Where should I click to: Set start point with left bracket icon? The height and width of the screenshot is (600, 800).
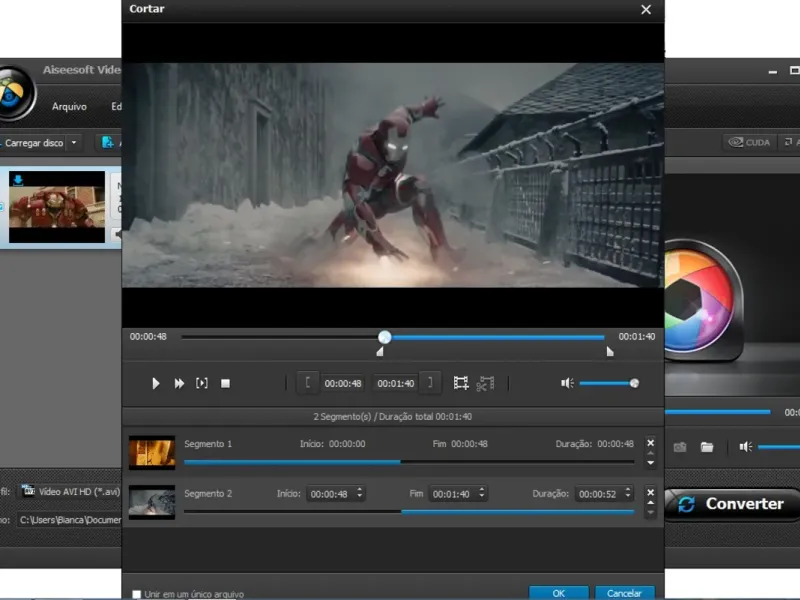tap(308, 382)
